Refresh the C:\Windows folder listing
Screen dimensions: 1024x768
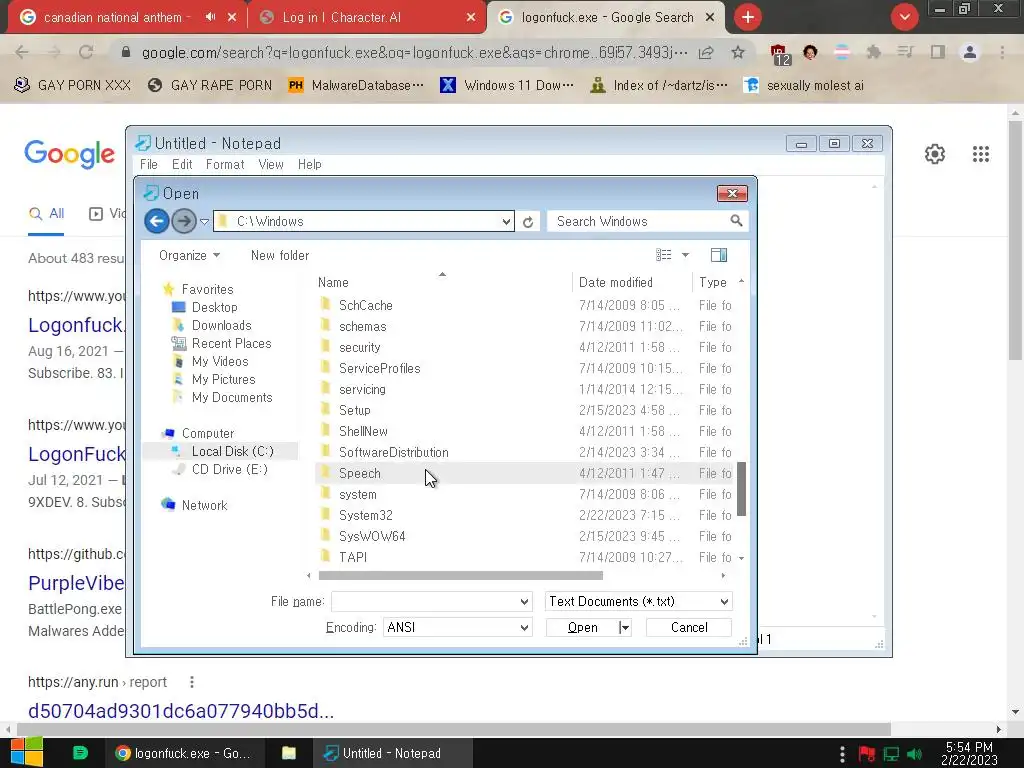(x=528, y=222)
